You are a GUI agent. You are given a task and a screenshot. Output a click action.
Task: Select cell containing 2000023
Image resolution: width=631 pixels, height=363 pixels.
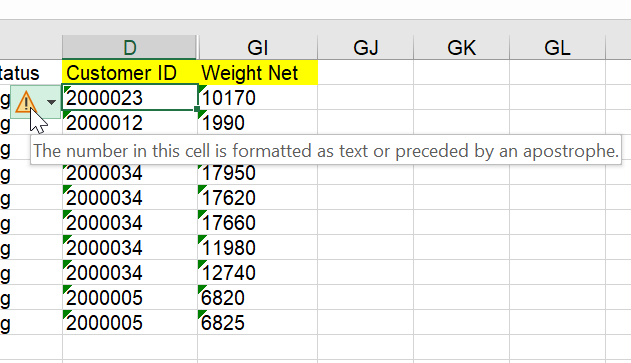(x=130, y=97)
